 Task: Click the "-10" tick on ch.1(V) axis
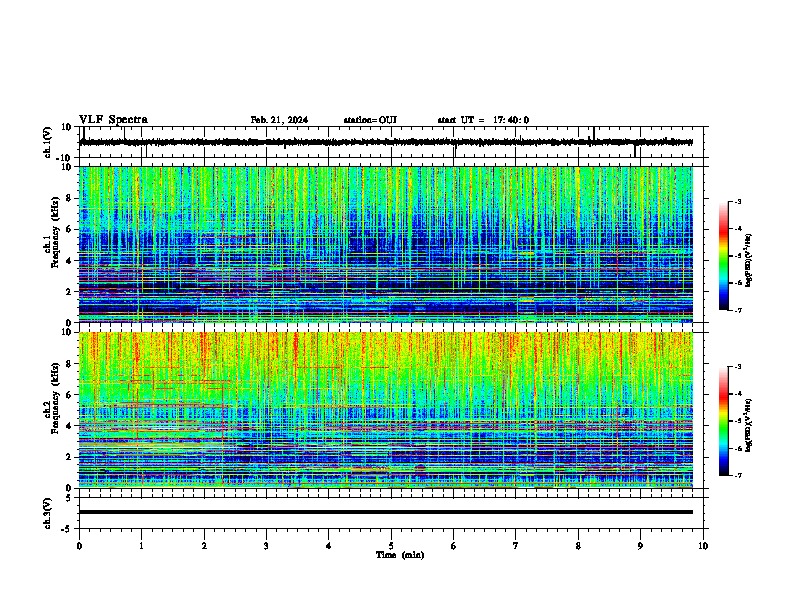[64, 158]
